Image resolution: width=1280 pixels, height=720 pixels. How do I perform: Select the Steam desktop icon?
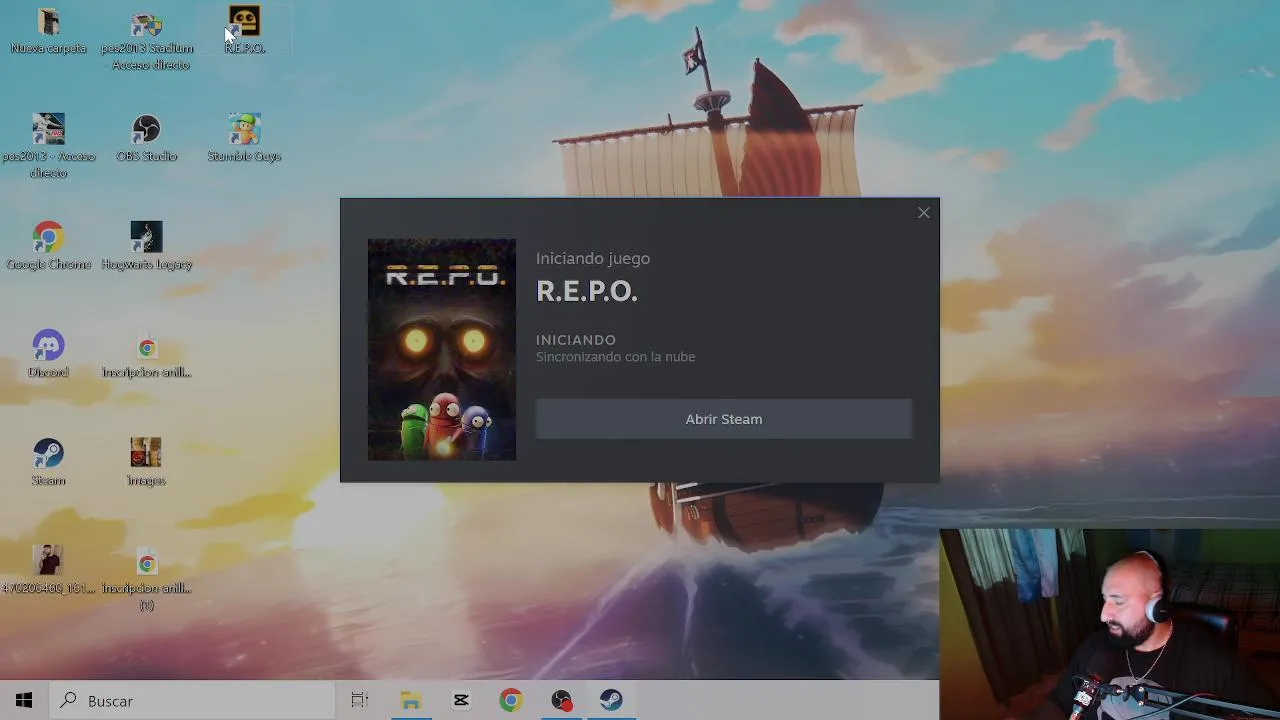point(48,462)
